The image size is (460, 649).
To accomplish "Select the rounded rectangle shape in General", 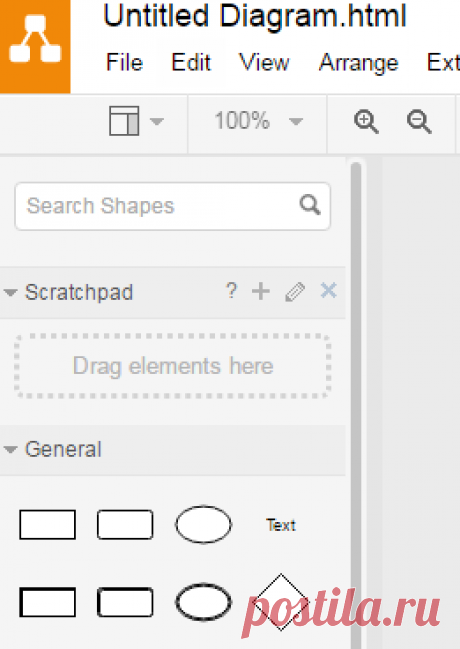I will [x=125, y=524].
